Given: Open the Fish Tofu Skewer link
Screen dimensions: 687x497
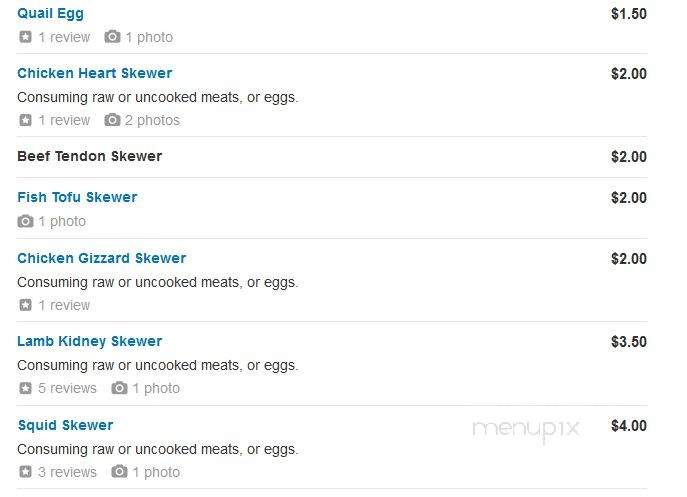Looking at the screenshot, I should point(77,197).
